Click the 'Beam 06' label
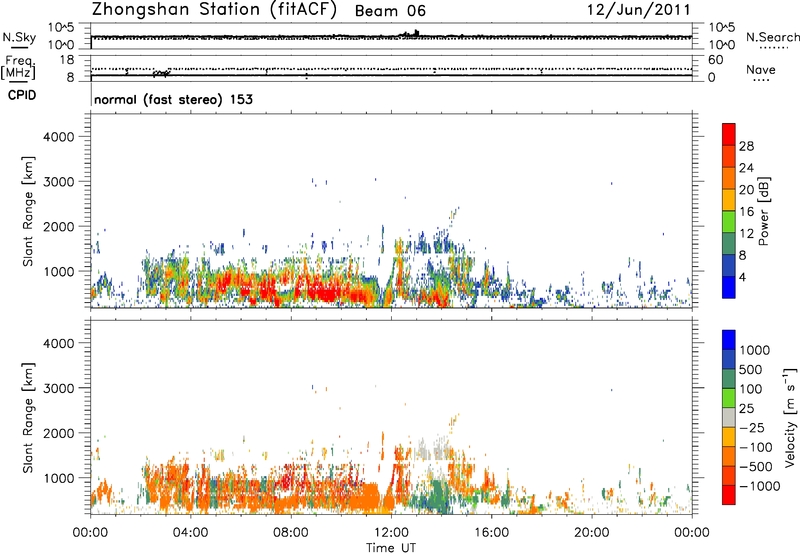The image size is (800, 554). point(390,11)
